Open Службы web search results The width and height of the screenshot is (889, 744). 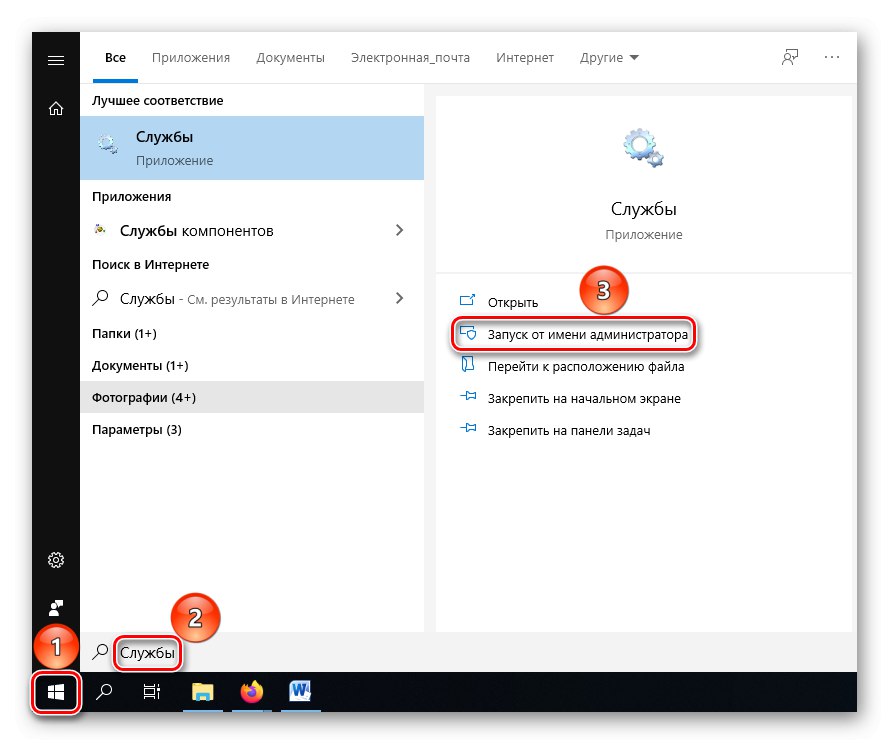click(x=252, y=298)
